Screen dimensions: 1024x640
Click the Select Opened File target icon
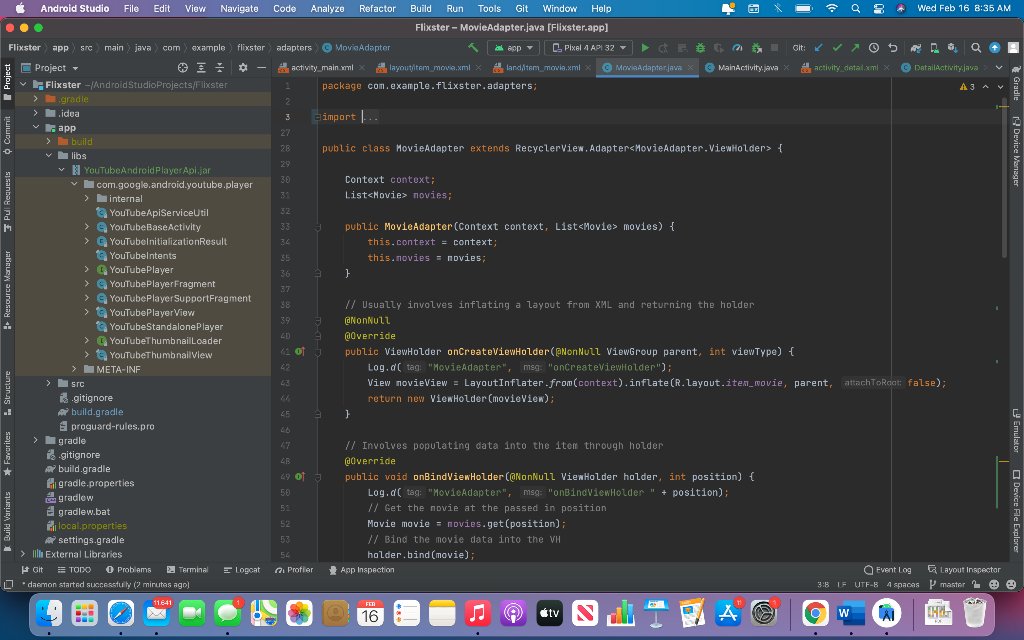click(x=183, y=68)
